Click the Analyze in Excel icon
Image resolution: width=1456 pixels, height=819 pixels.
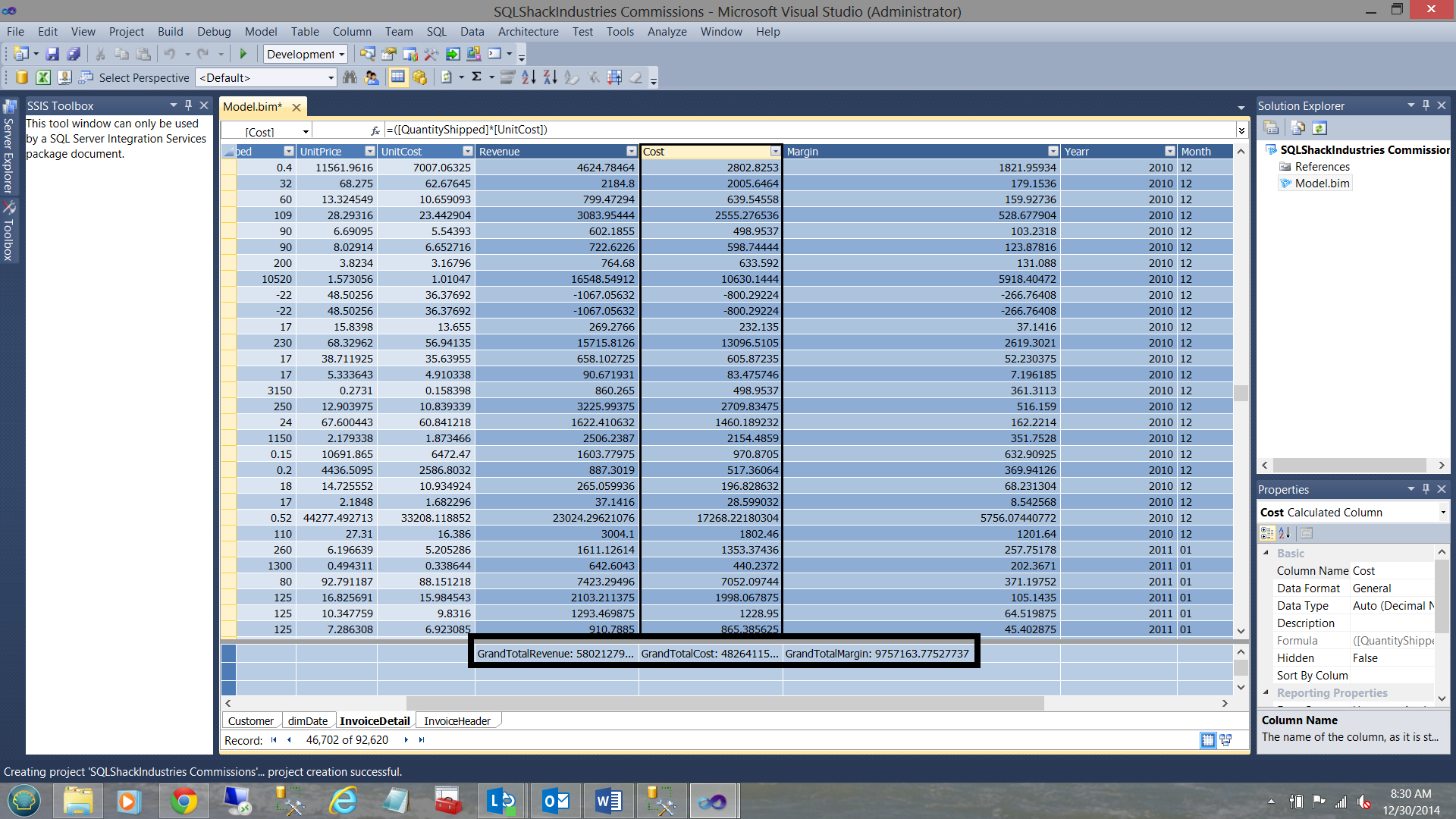[43, 77]
